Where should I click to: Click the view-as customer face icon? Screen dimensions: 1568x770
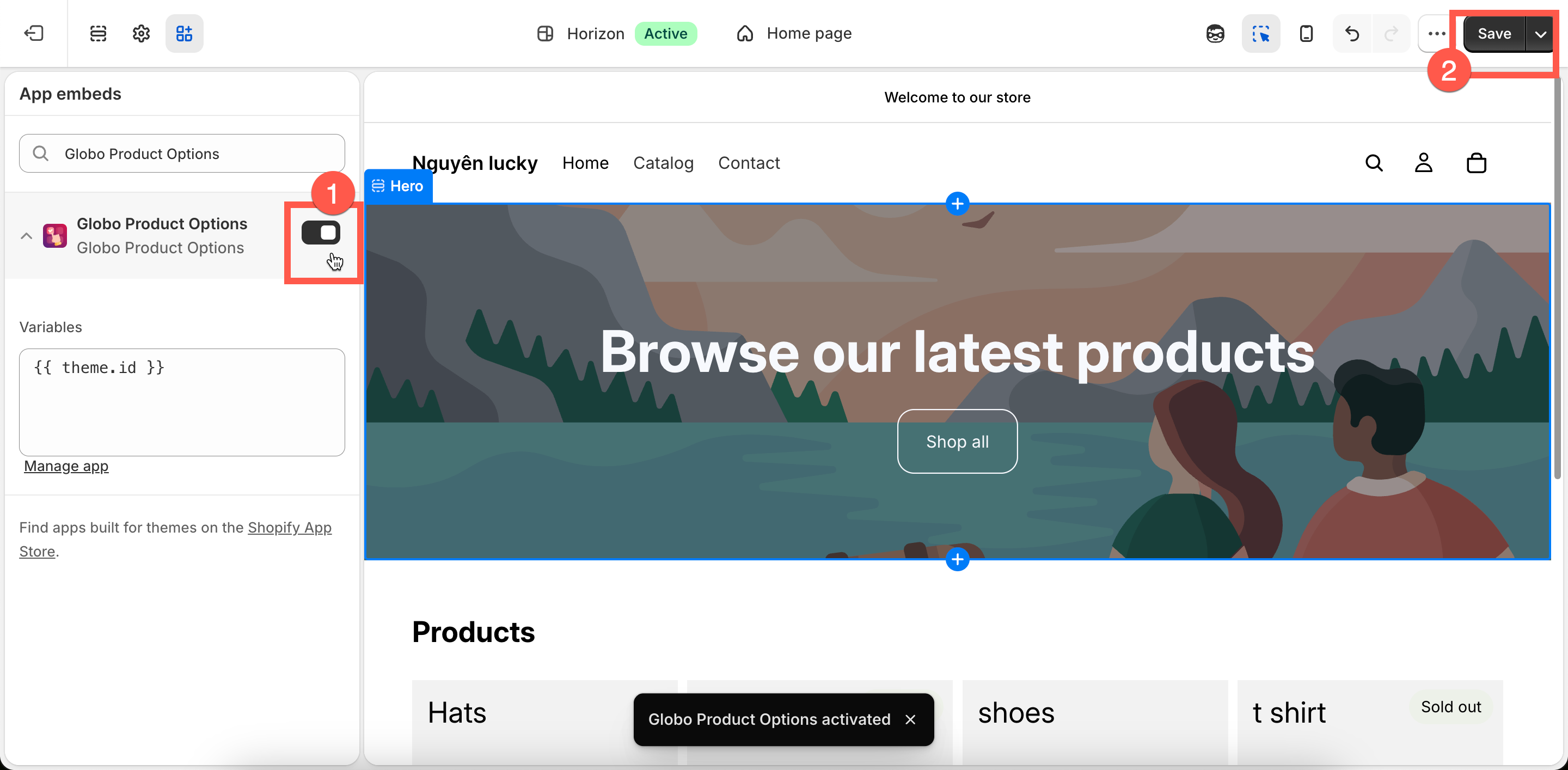[x=1215, y=33]
